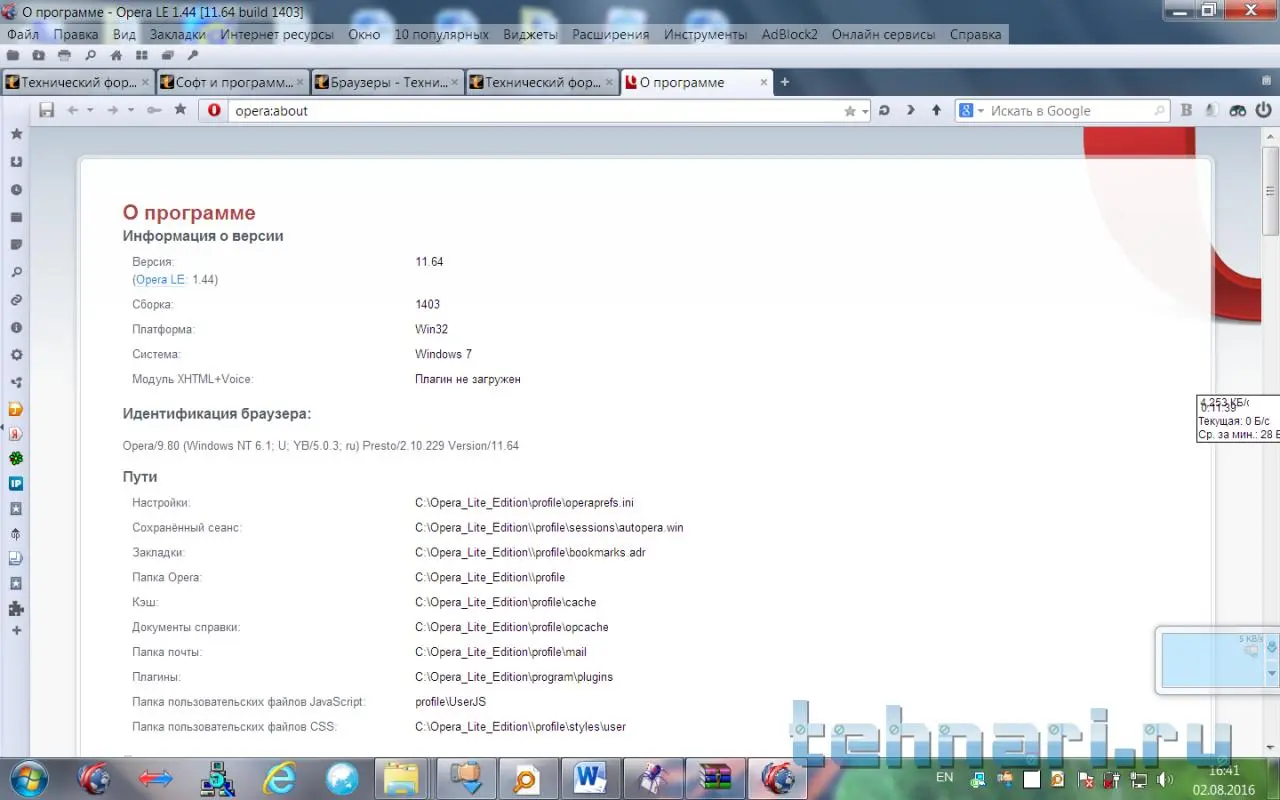Follow the Opera LE link
The height and width of the screenshot is (800, 1280).
pos(160,280)
